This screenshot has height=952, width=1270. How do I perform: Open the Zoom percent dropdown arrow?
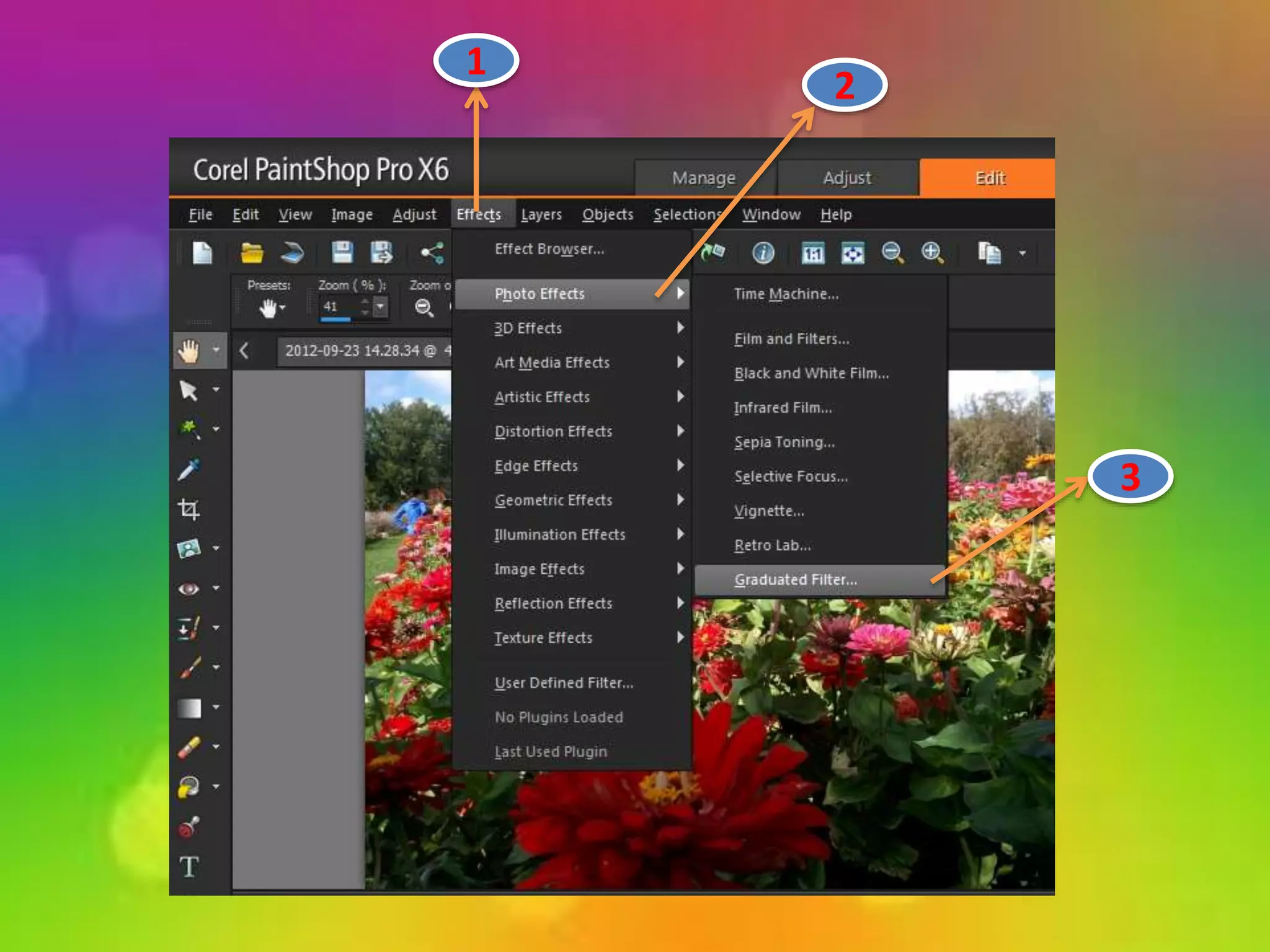[x=381, y=306]
